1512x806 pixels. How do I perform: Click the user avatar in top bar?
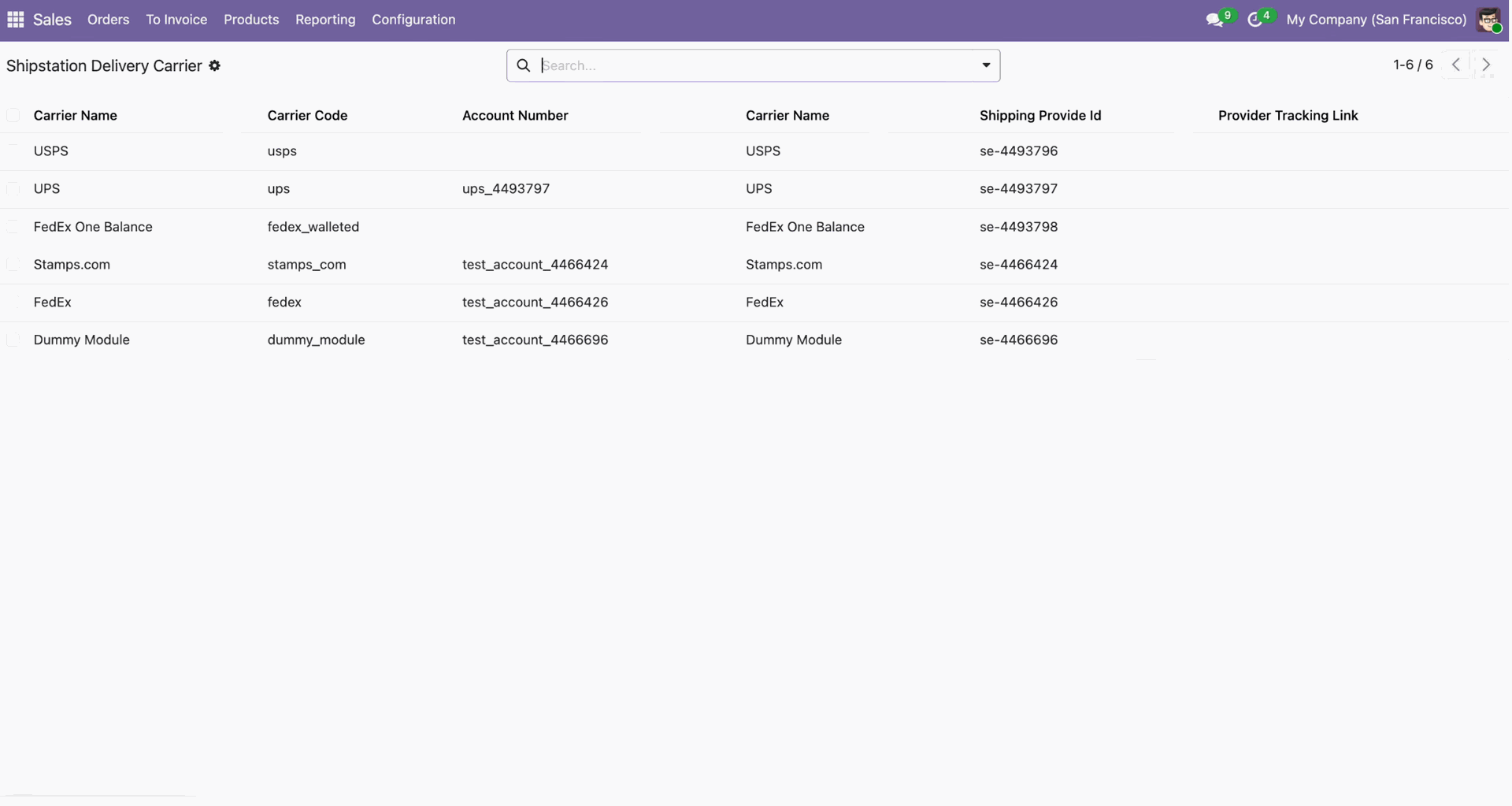point(1488,20)
